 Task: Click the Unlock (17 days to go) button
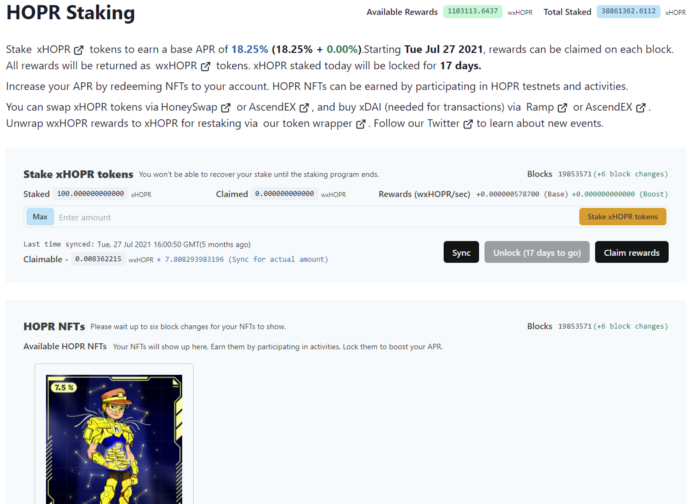537,253
